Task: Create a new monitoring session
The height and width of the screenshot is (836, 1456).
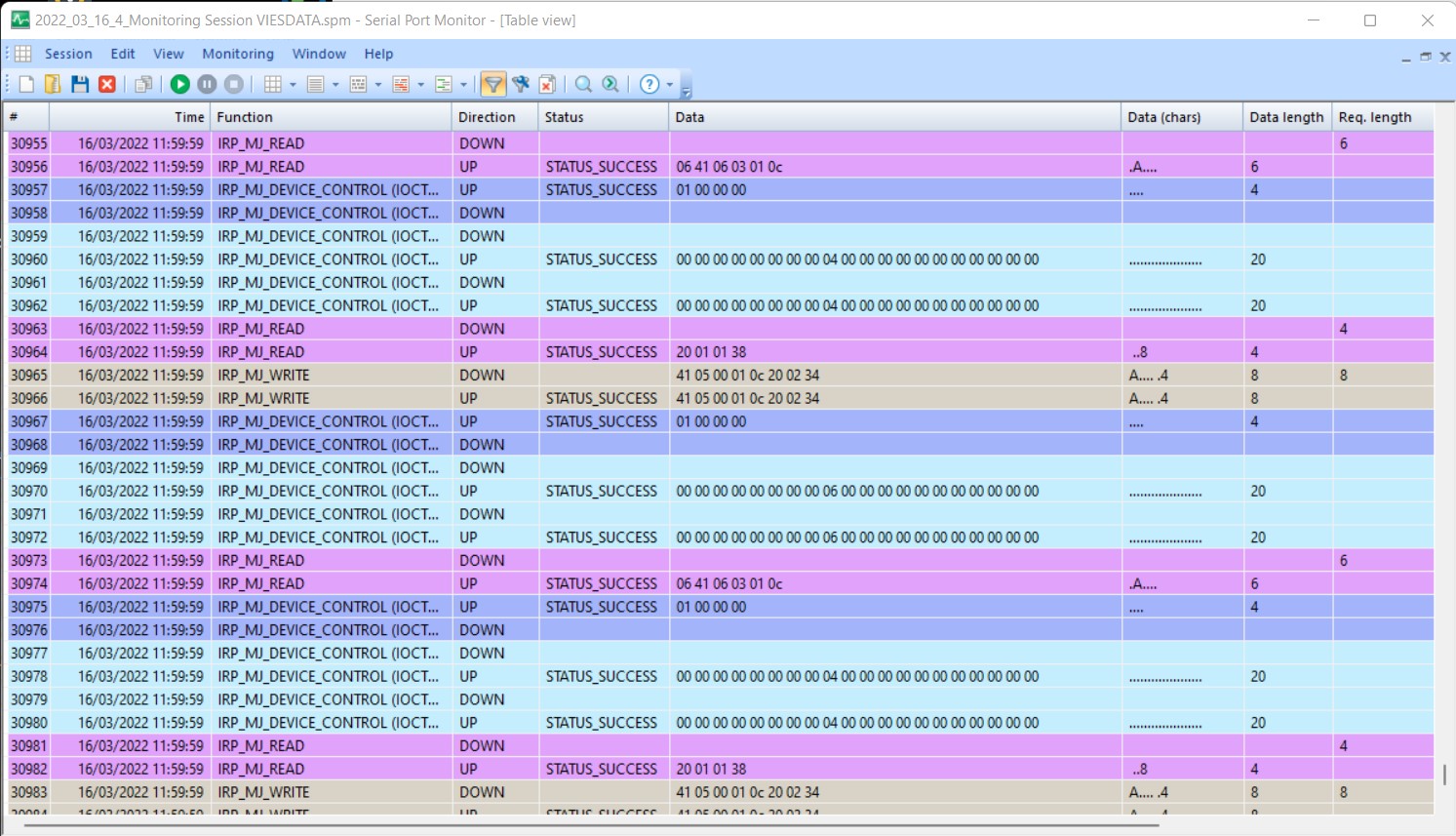Action: (25, 84)
